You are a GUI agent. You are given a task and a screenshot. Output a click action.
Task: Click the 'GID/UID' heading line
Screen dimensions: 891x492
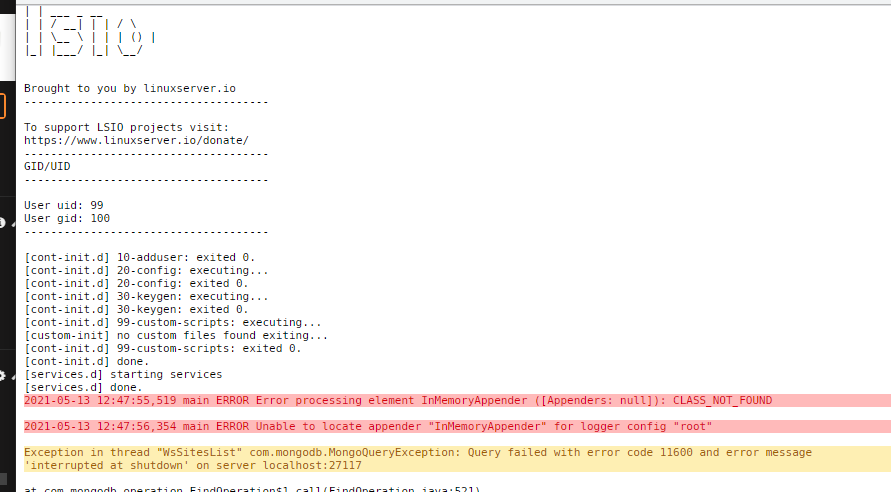47,166
